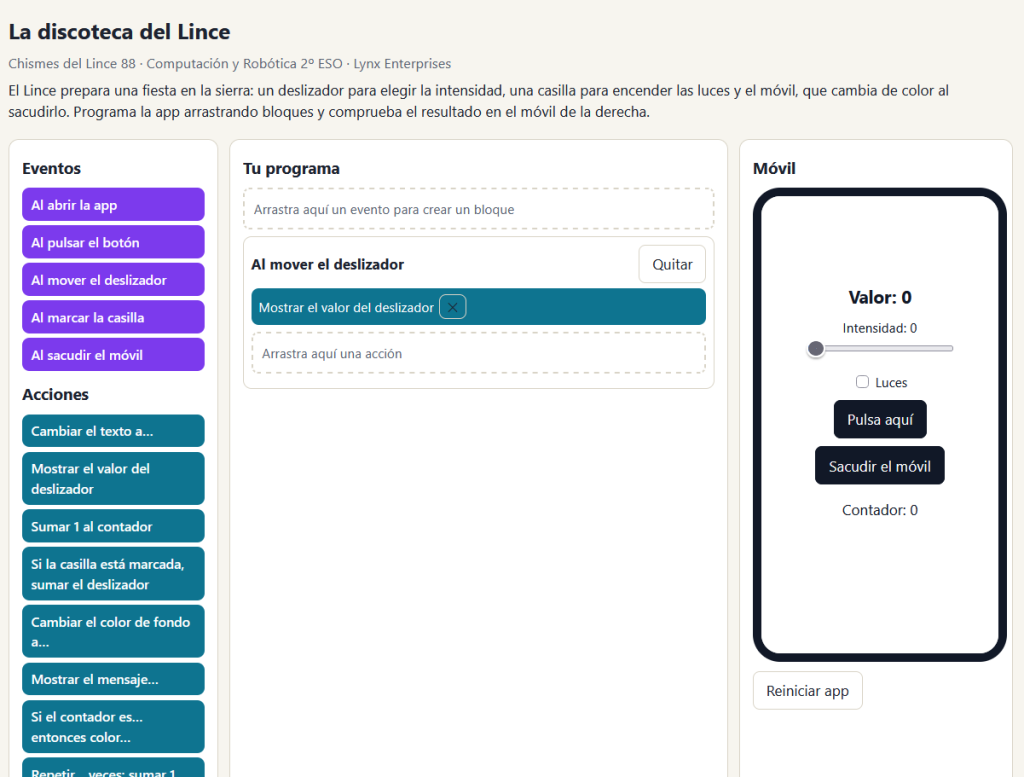Select the 'Al abrir la app' event block
This screenshot has width=1024, height=777.
pos(113,205)
